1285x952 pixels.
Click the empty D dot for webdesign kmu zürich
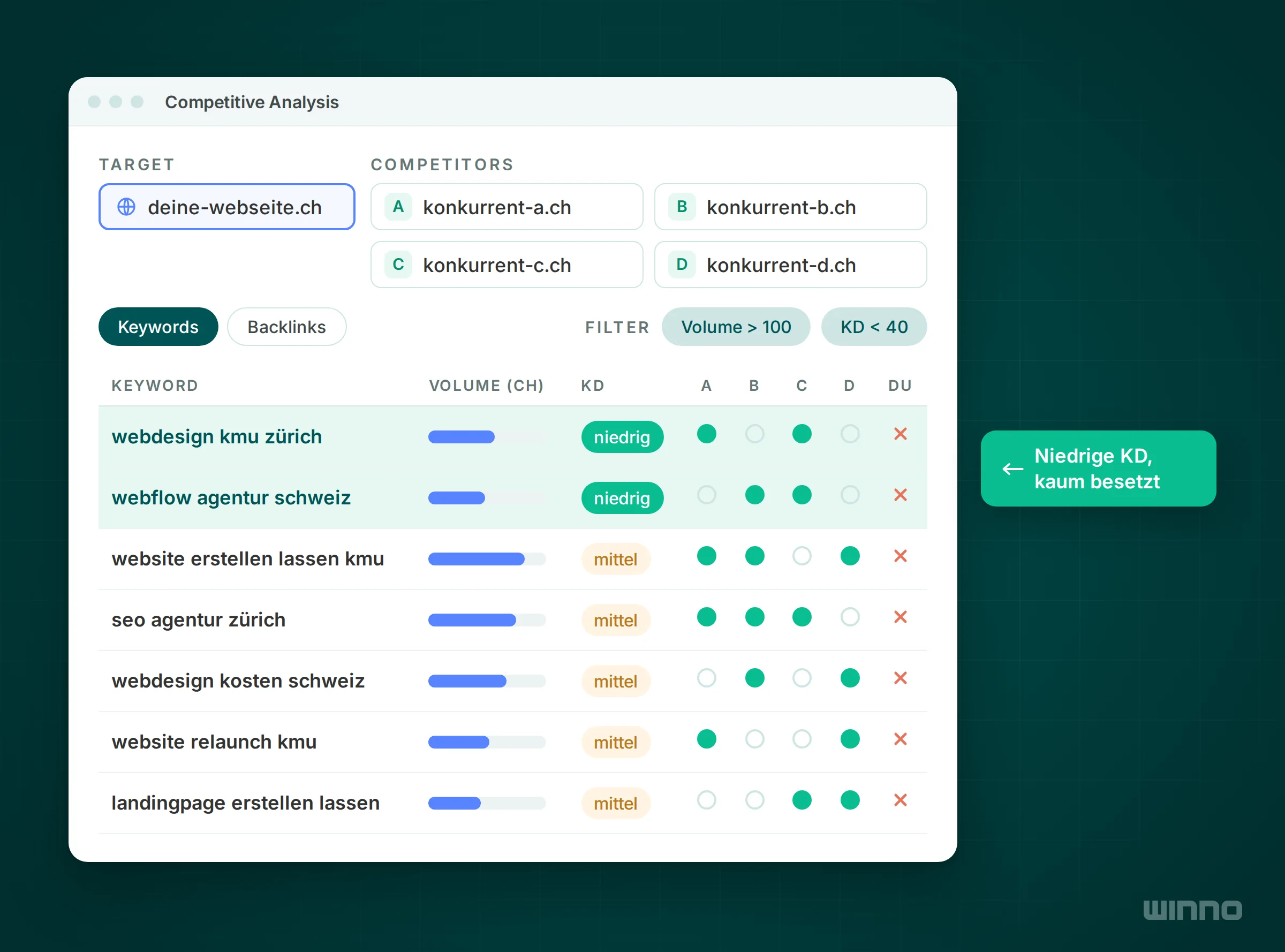tap(850, 434)
